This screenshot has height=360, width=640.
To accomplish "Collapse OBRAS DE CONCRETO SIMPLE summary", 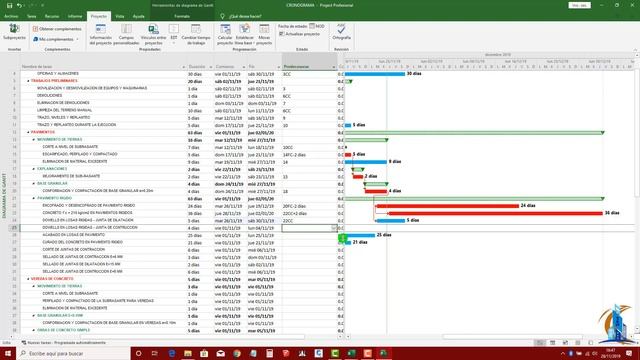I will click(34, 330).
